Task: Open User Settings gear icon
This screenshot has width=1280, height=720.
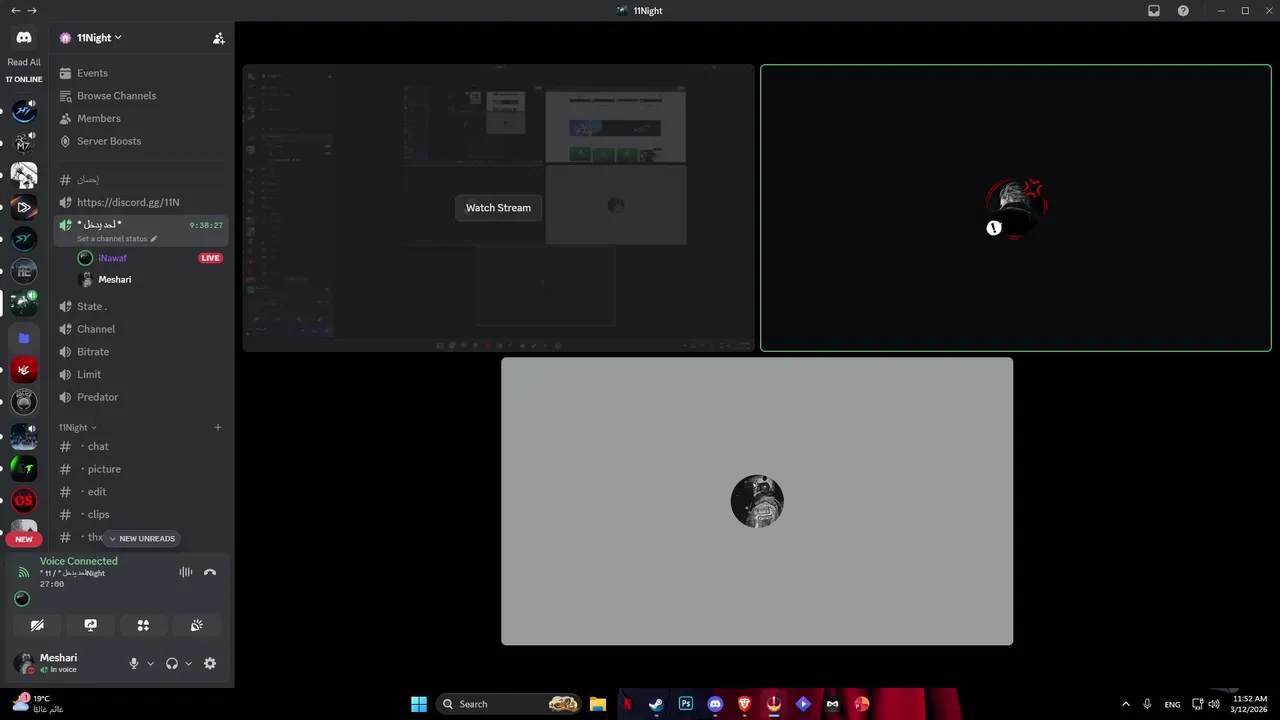Action: click(210, 663)
